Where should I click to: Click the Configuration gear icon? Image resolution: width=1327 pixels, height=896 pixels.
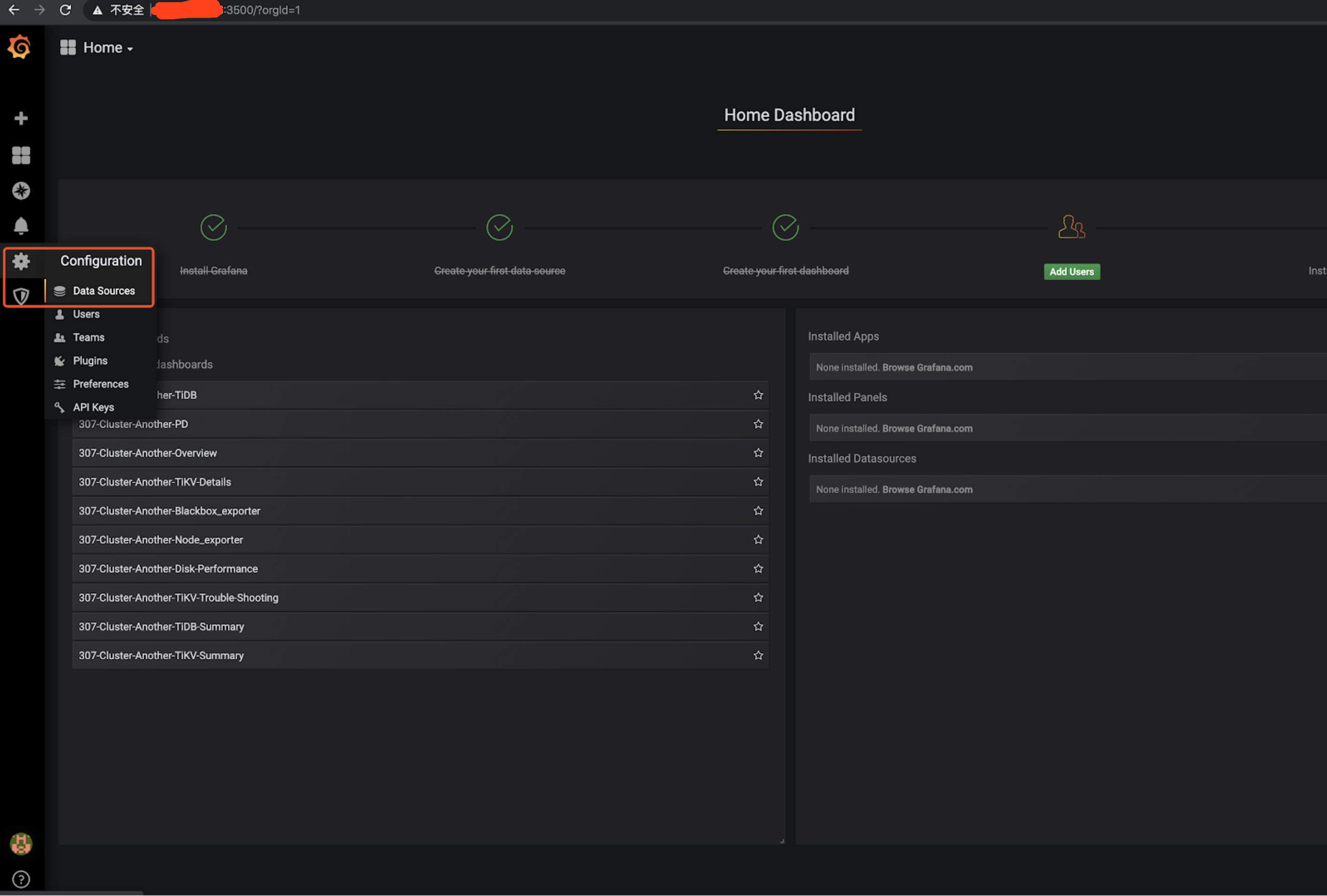click(21, 261)
